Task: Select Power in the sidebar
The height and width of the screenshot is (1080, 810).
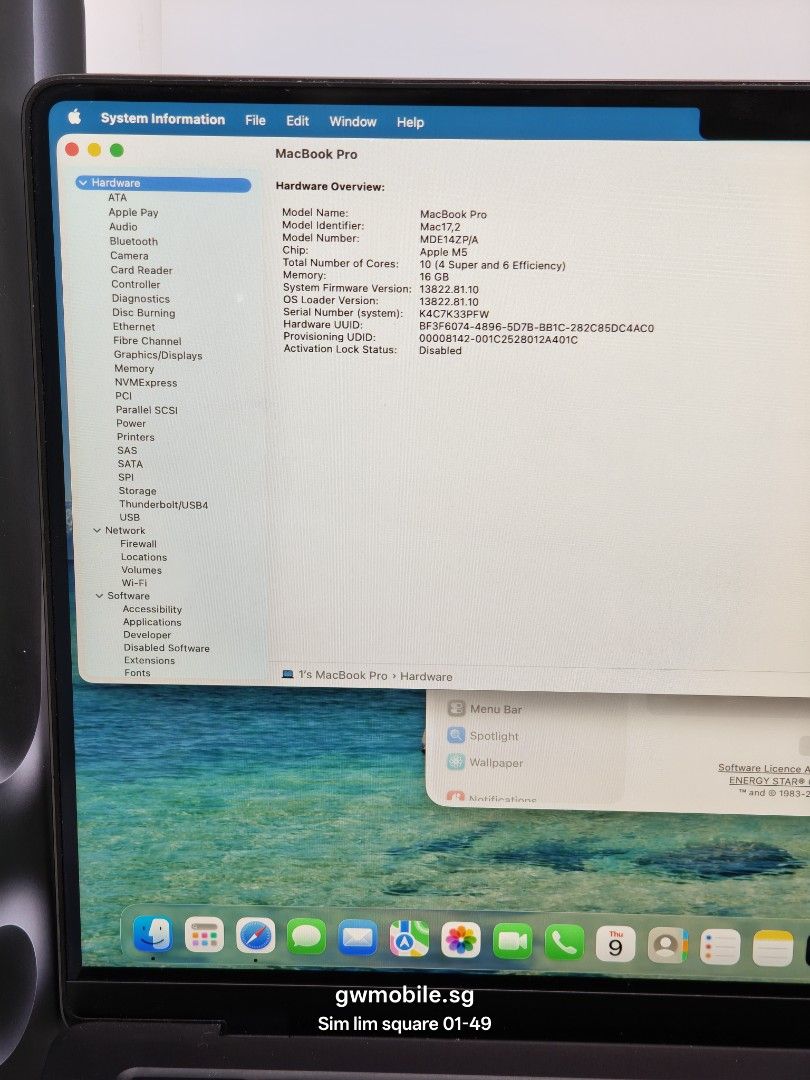Action: coord(131,423)
